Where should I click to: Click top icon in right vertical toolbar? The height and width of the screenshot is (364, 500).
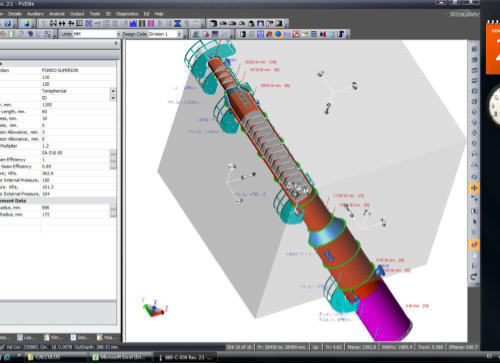[474, 49]
